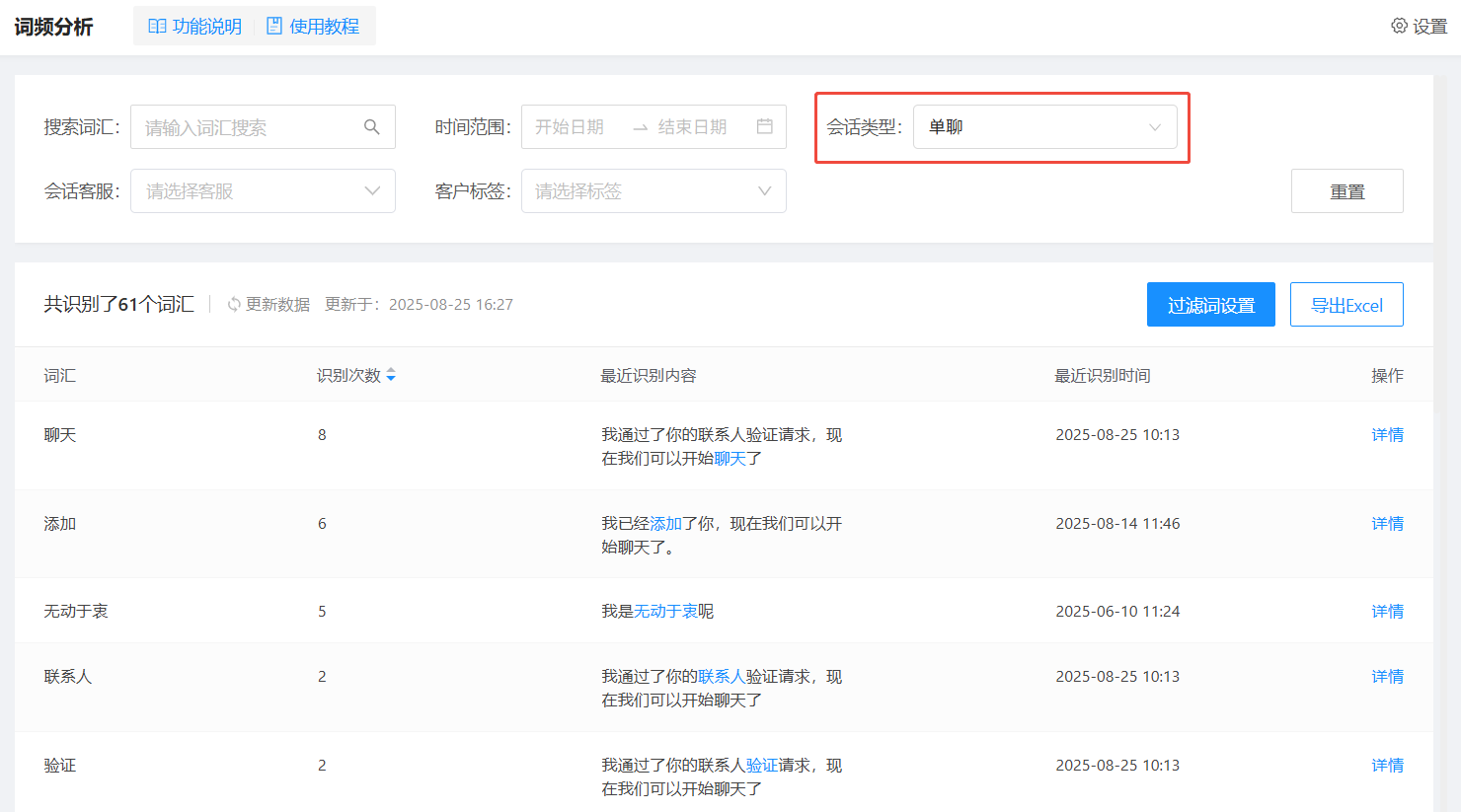Open the 功能说明 tab
1461x812 pixels.
pos(206,27)
